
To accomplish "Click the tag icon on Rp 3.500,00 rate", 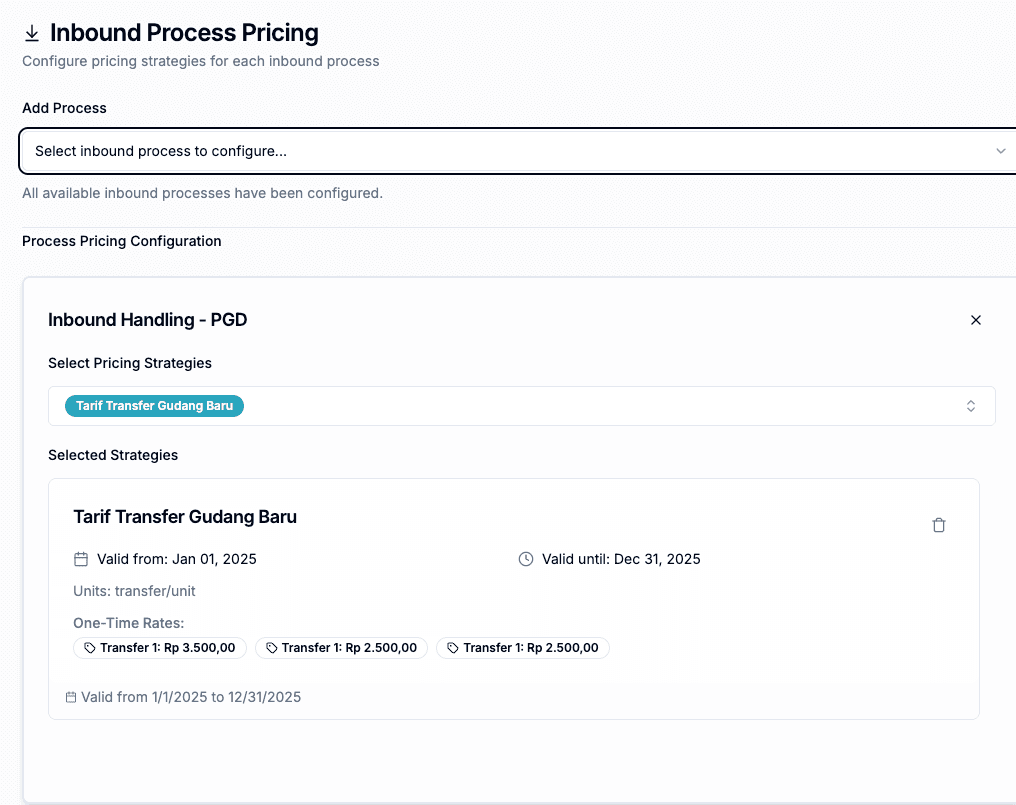I will (x=89, y=648).
